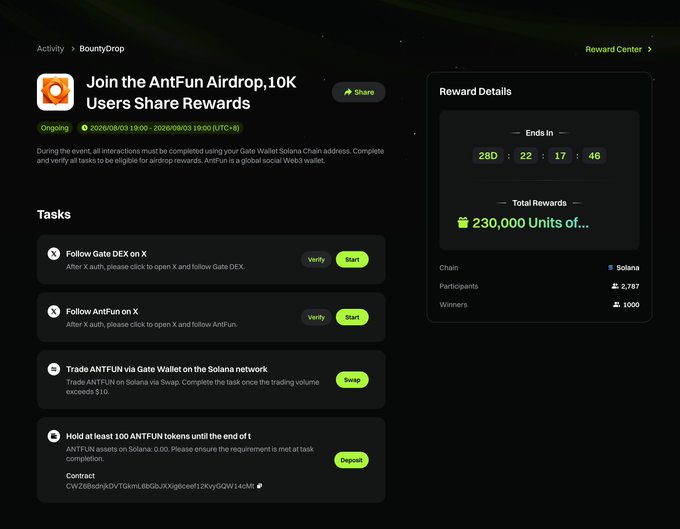Screen dimensions: 680x529
Task: Click Swap for the Trade ANTFUN task
Action: point(352,380)
